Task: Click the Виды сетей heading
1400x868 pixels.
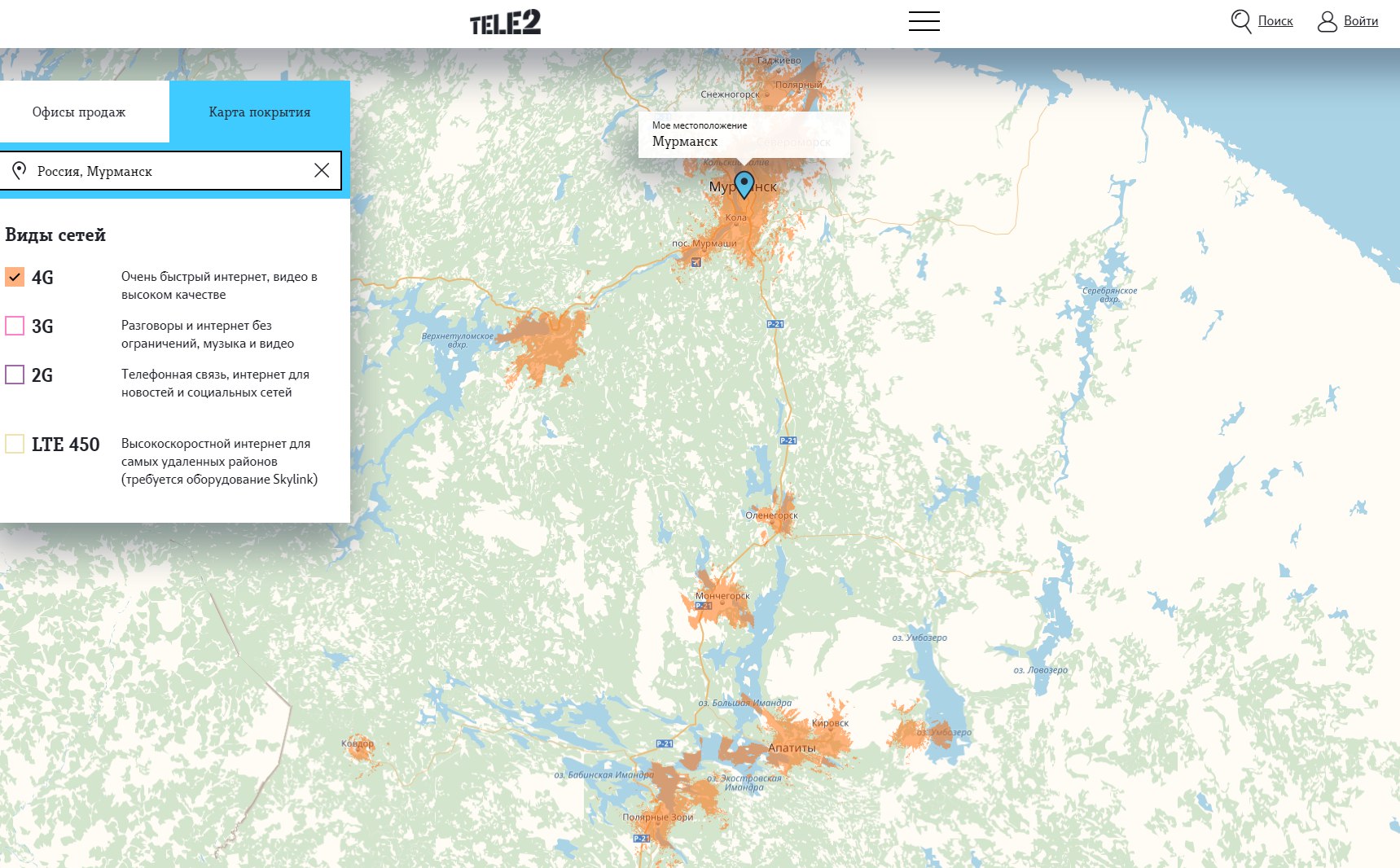Action: click(55, 235)
